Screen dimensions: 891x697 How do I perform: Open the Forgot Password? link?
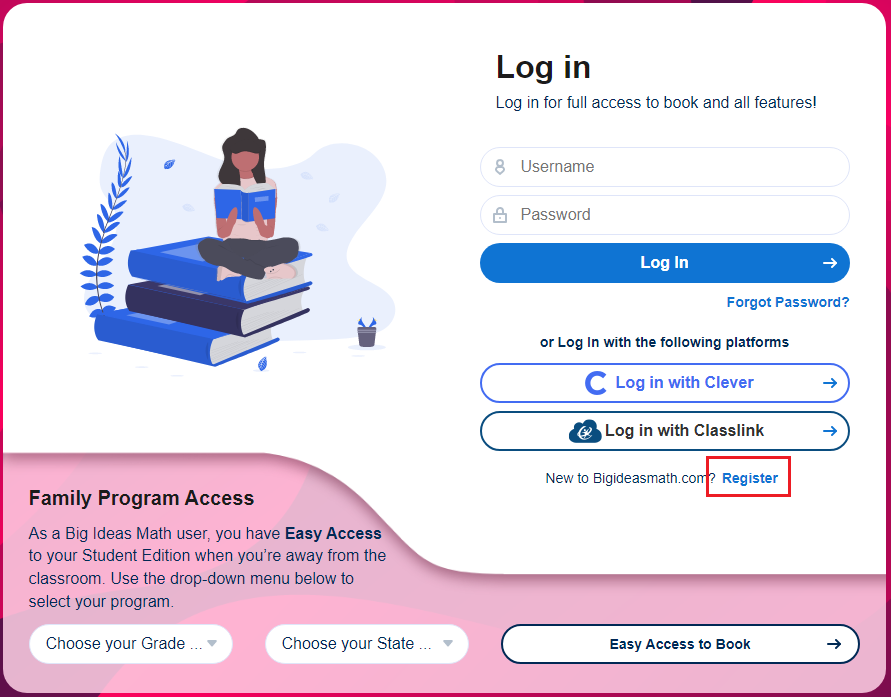click(x=788, y=302)
